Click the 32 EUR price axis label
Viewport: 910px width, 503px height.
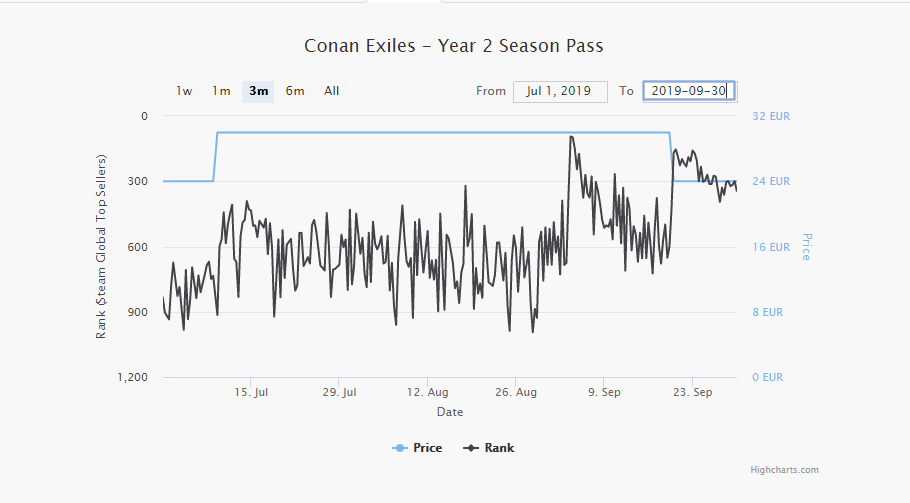(x=770, y=116)
